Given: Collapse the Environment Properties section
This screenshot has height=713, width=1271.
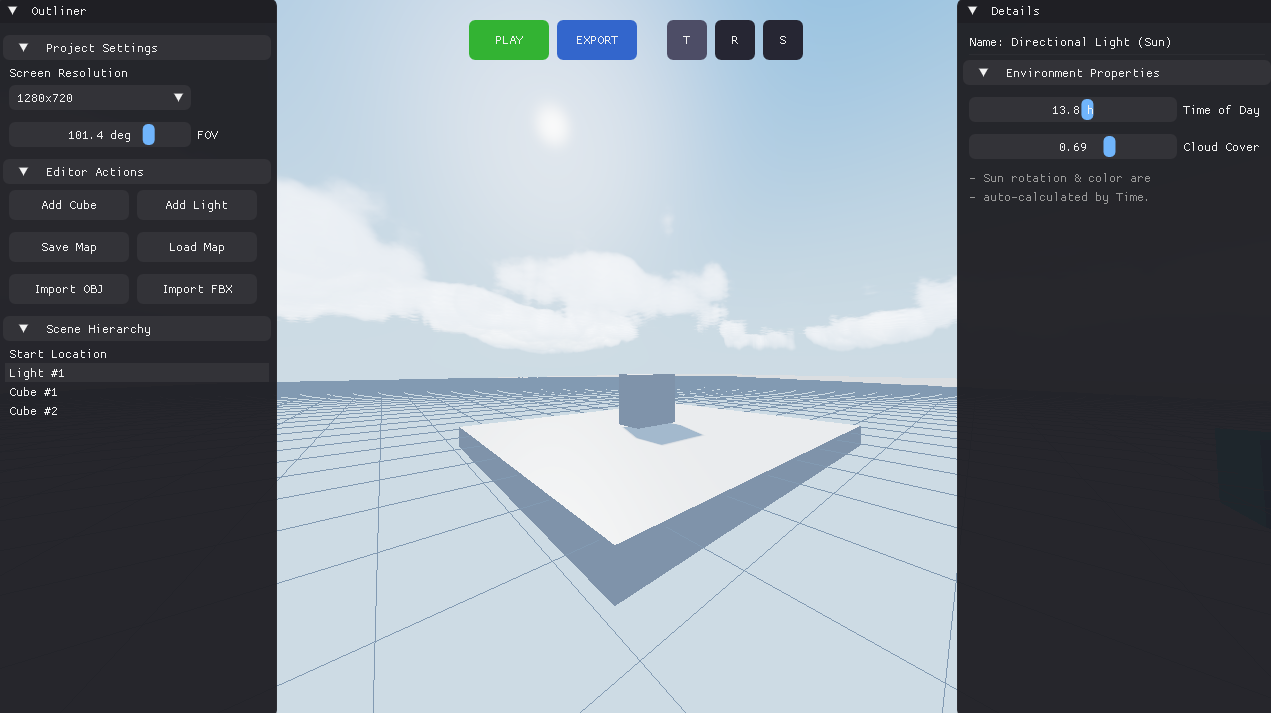Looking at the screenshot, I should [982, 72].
